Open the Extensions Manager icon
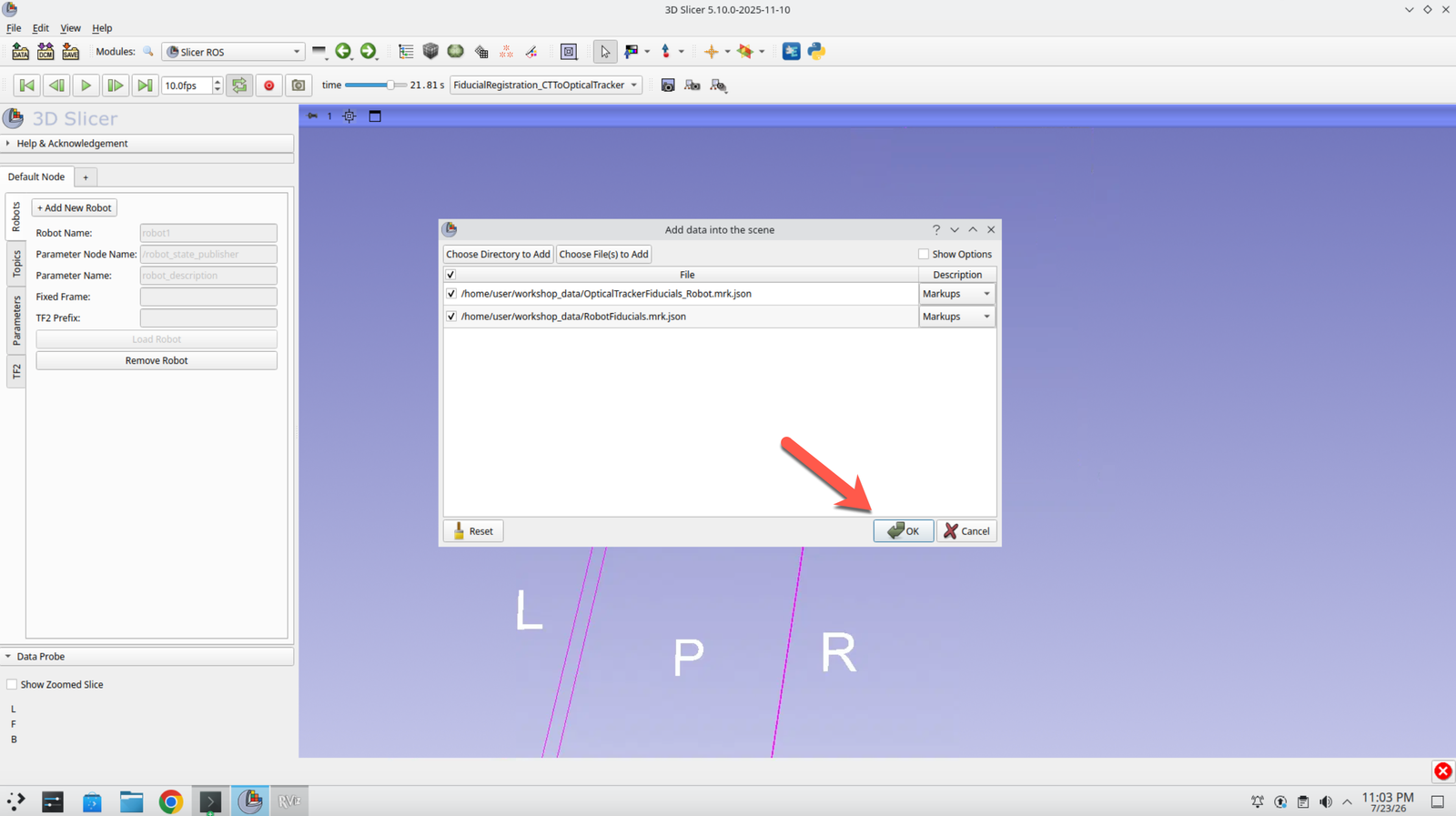The height and width of the screenshot is (816, 1456). (x=792, y=52)
